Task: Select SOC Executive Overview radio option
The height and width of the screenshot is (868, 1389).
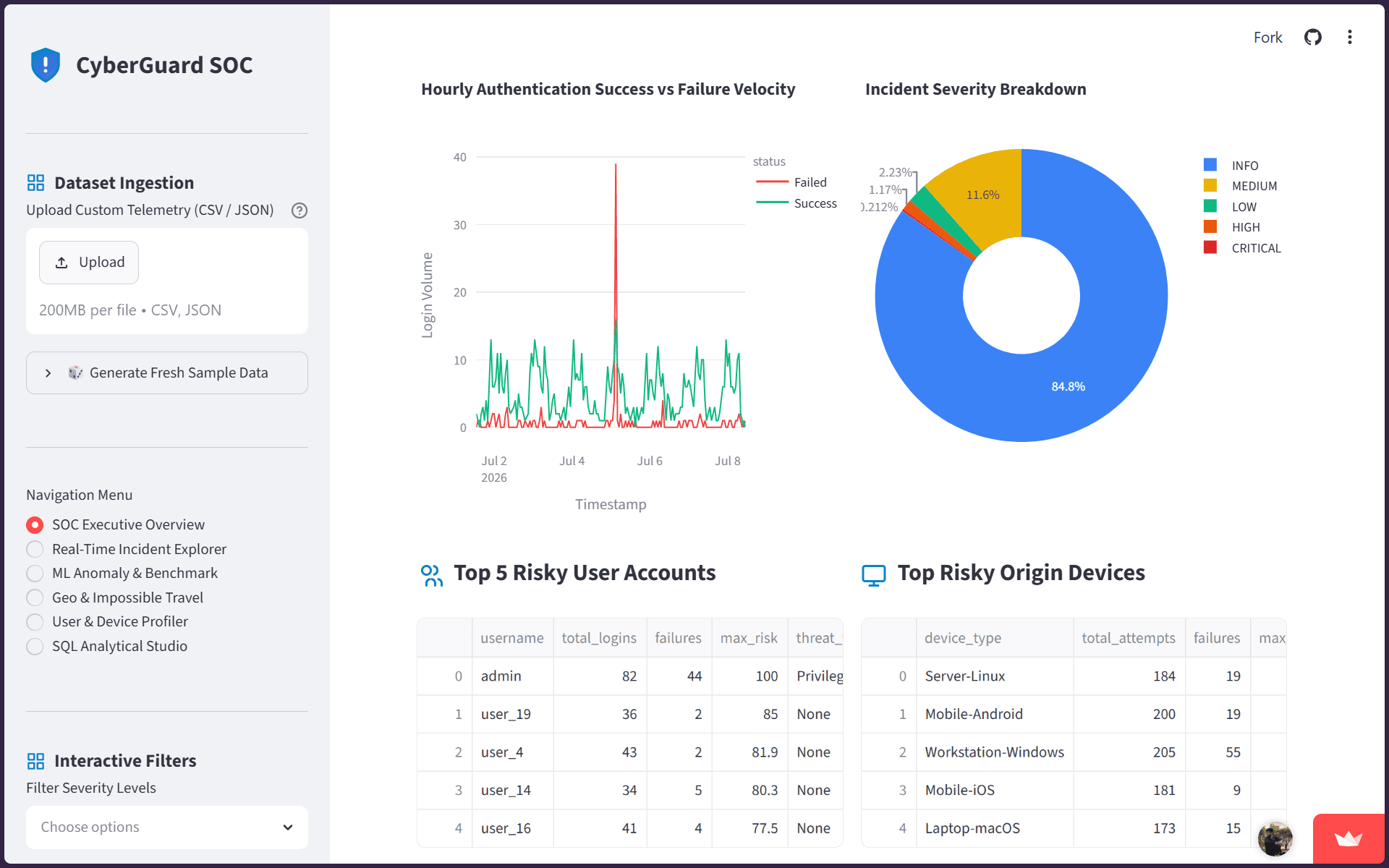Action: tap(35, 524)
